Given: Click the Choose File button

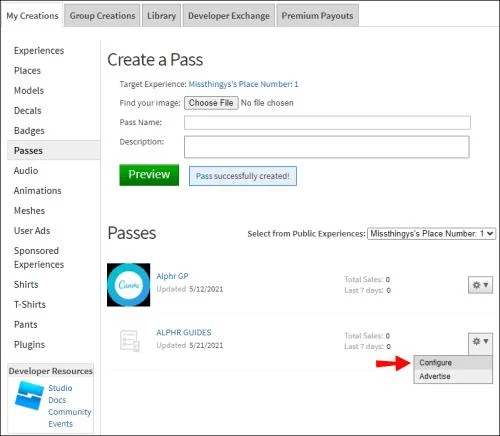Looking at the screenshot, I should click(211, 103).
